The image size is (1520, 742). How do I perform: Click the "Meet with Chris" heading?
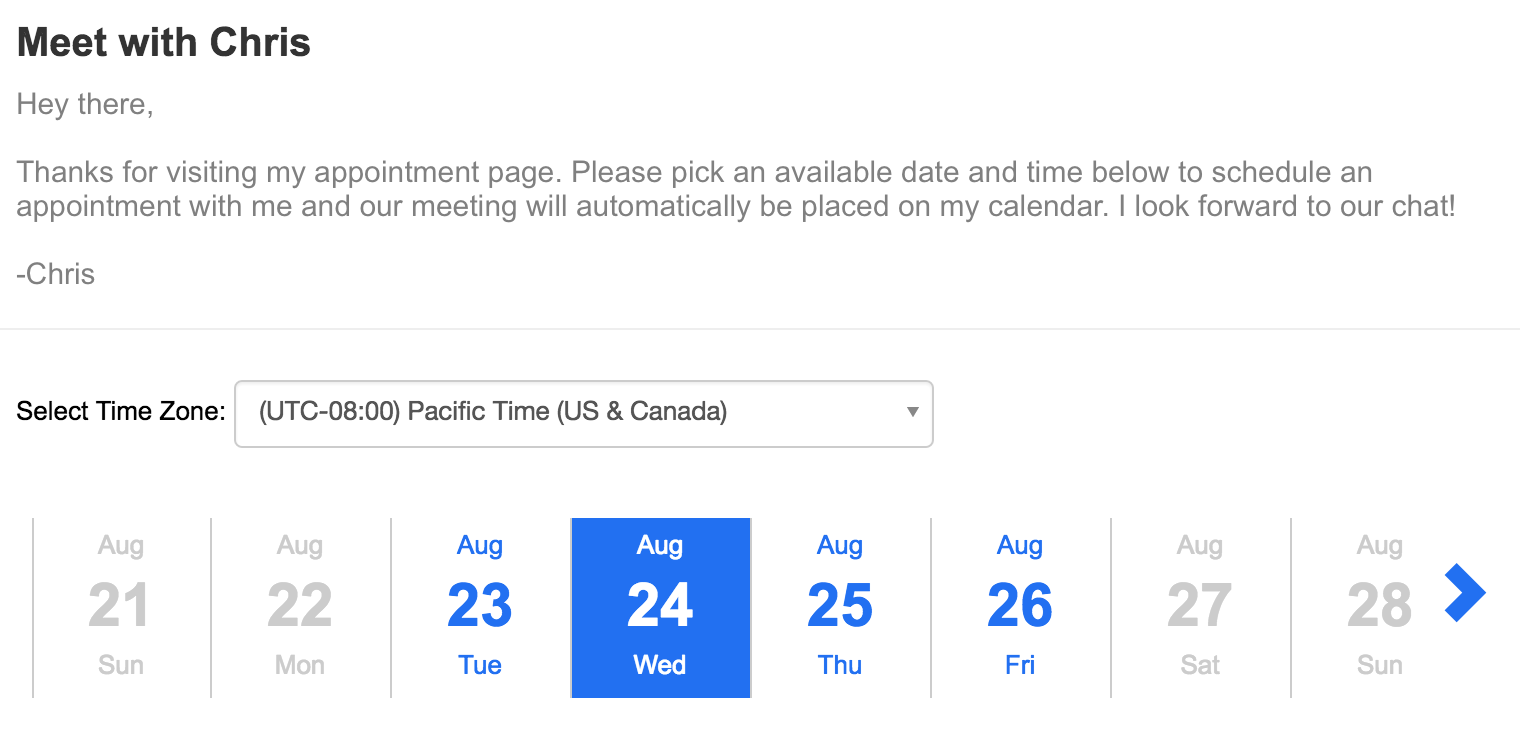click(164, 43)
